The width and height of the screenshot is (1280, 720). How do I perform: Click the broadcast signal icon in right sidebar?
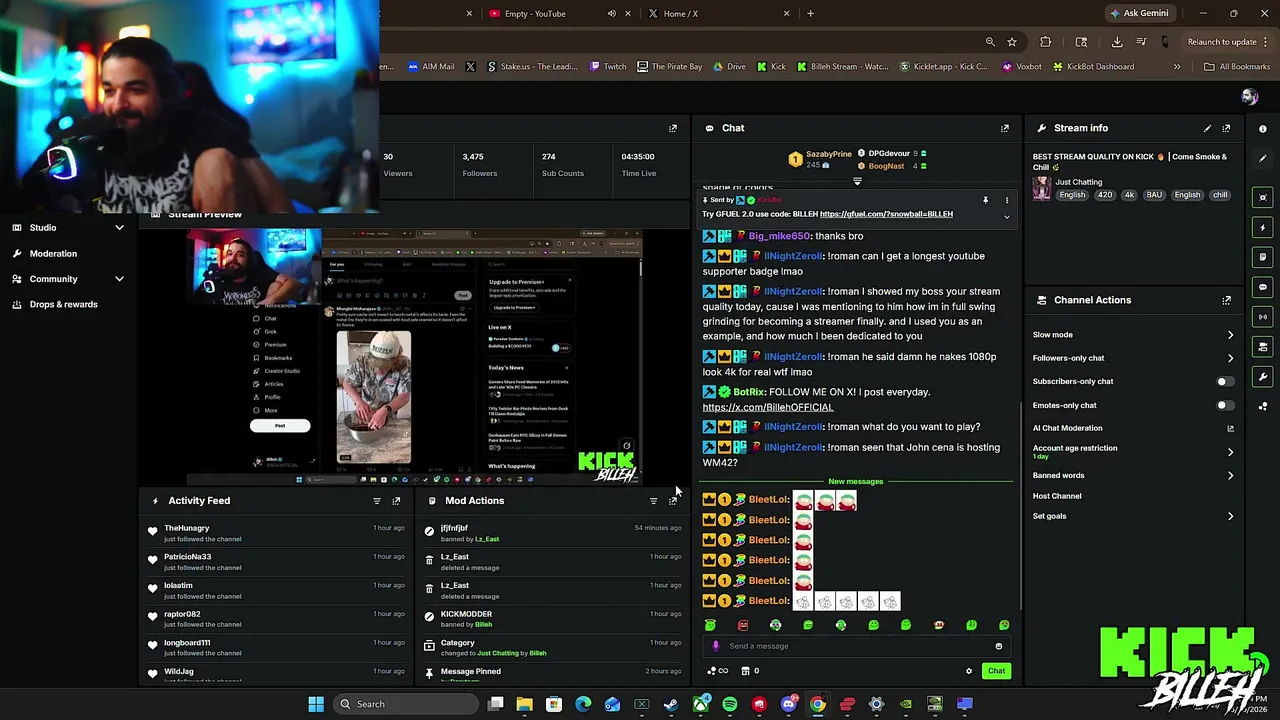click(x=1263, y=317)
